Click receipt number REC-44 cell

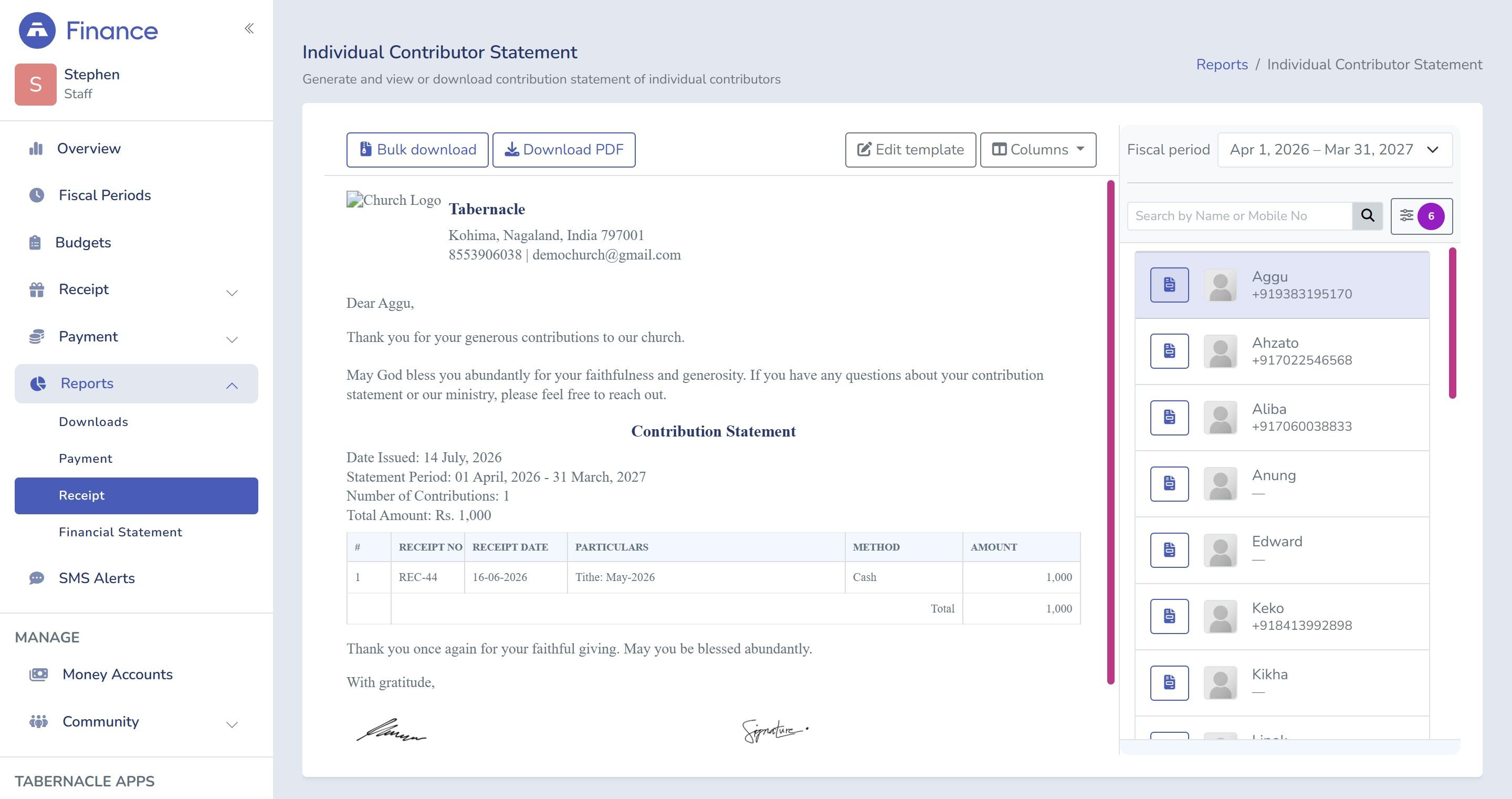pyautogui.click(x=427, y=577)
